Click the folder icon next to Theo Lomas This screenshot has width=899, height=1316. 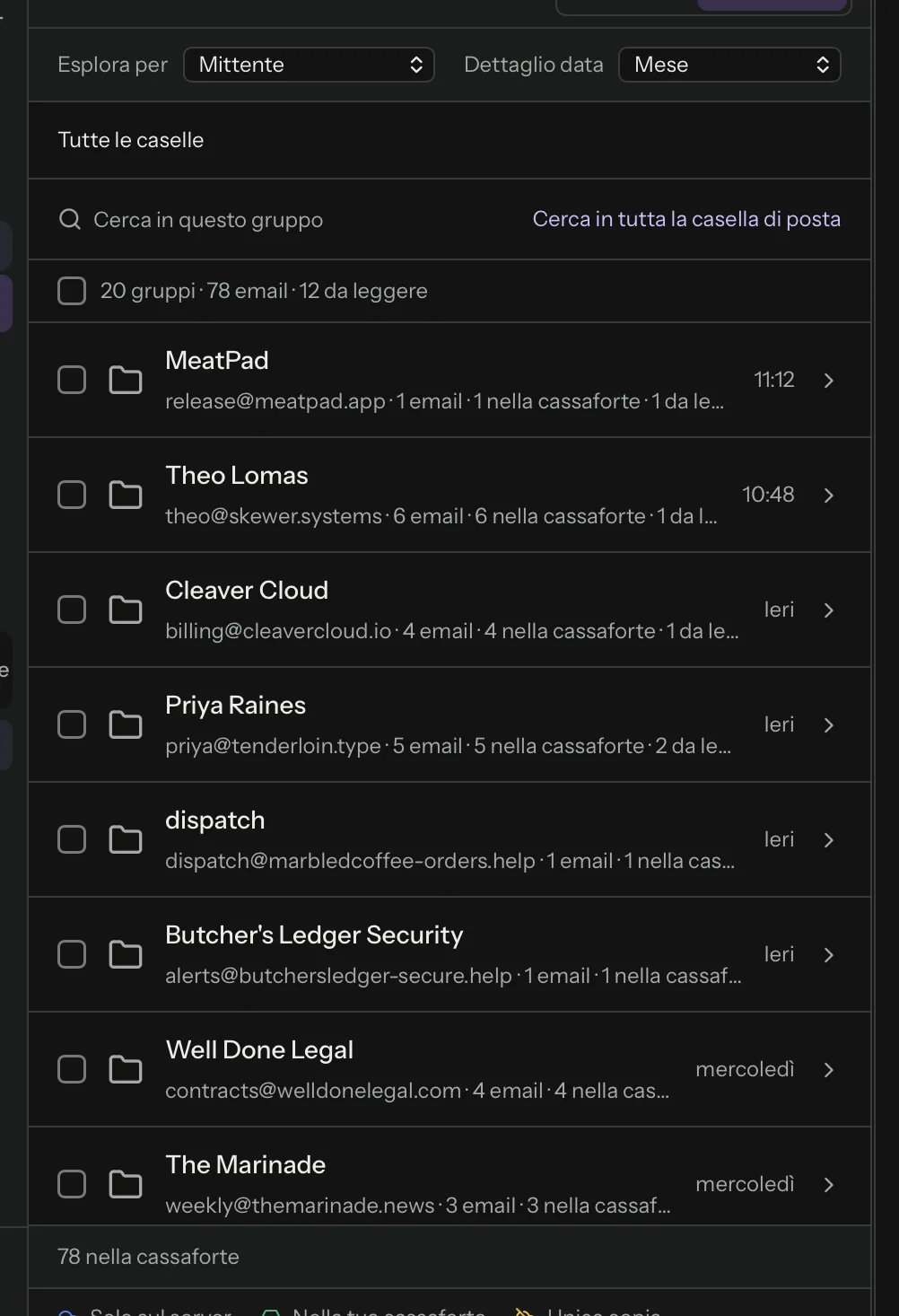(x=126, y=495)
